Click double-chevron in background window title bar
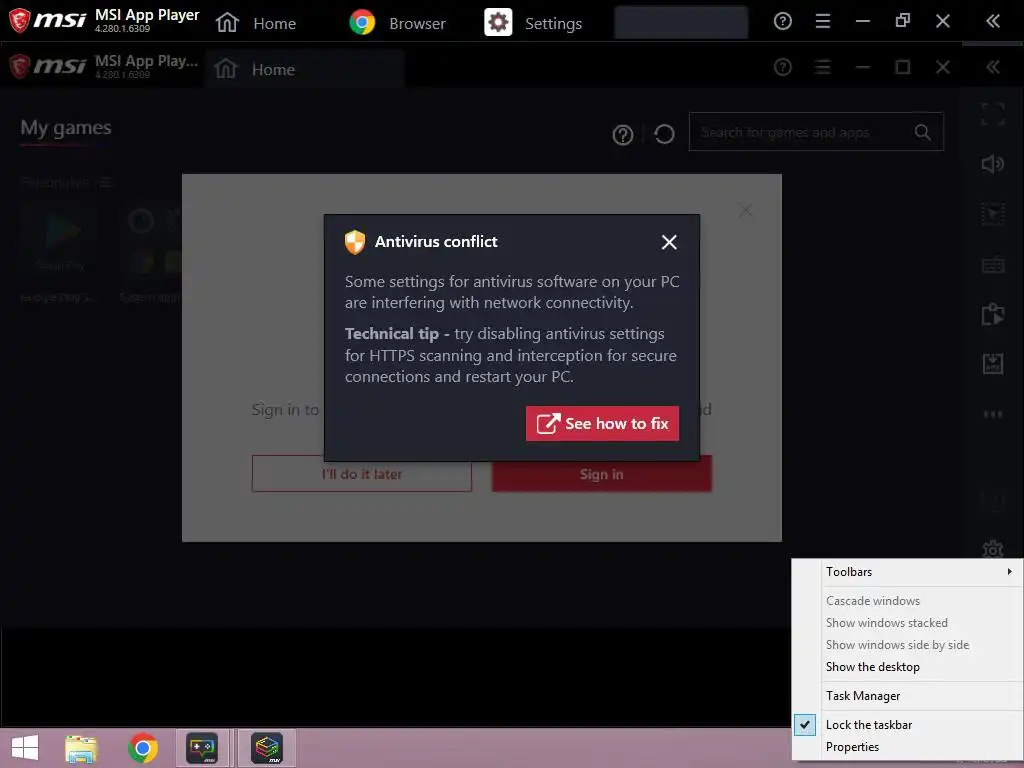 click(x=993, y=67)
